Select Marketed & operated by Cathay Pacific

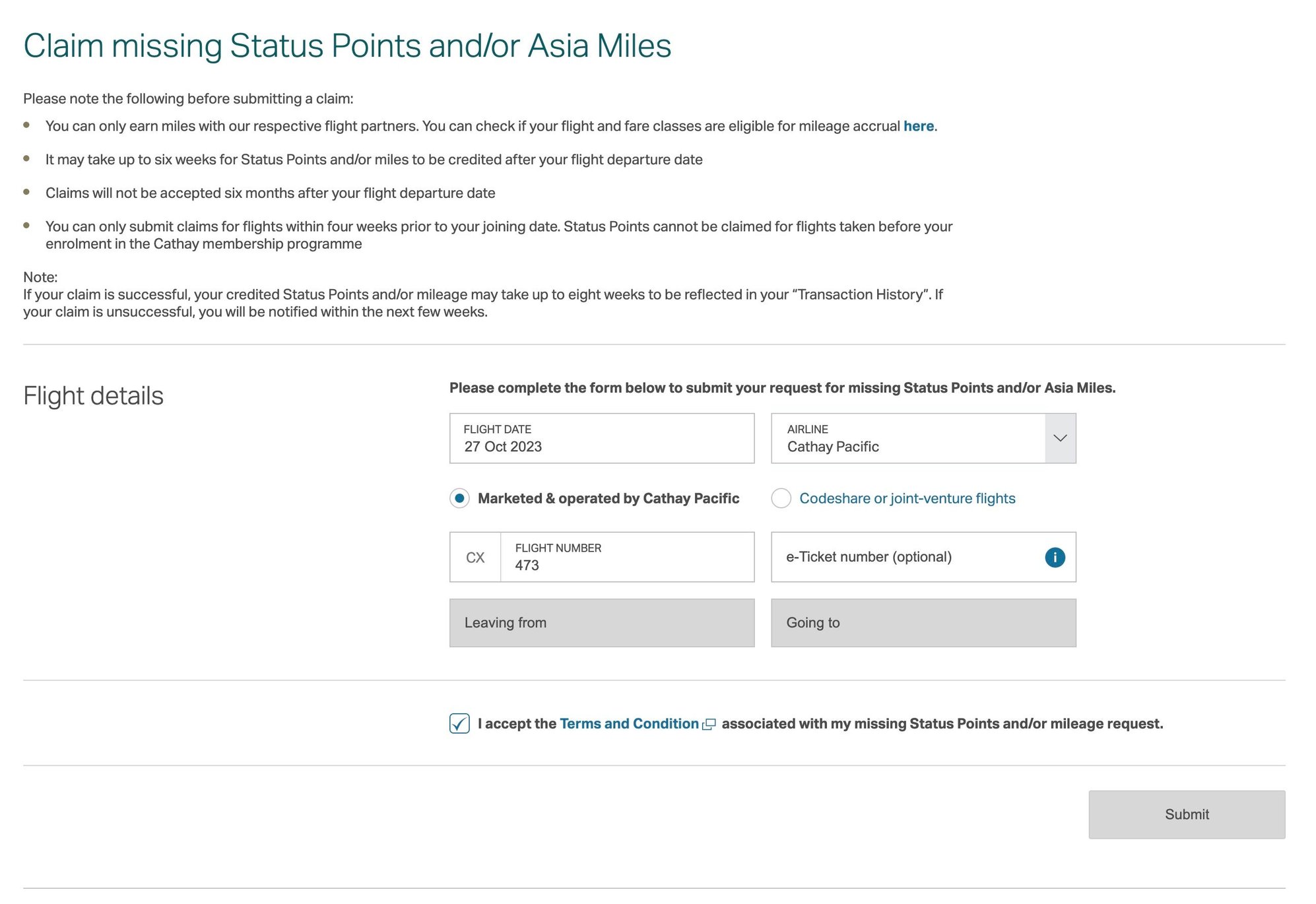[460, 498]
